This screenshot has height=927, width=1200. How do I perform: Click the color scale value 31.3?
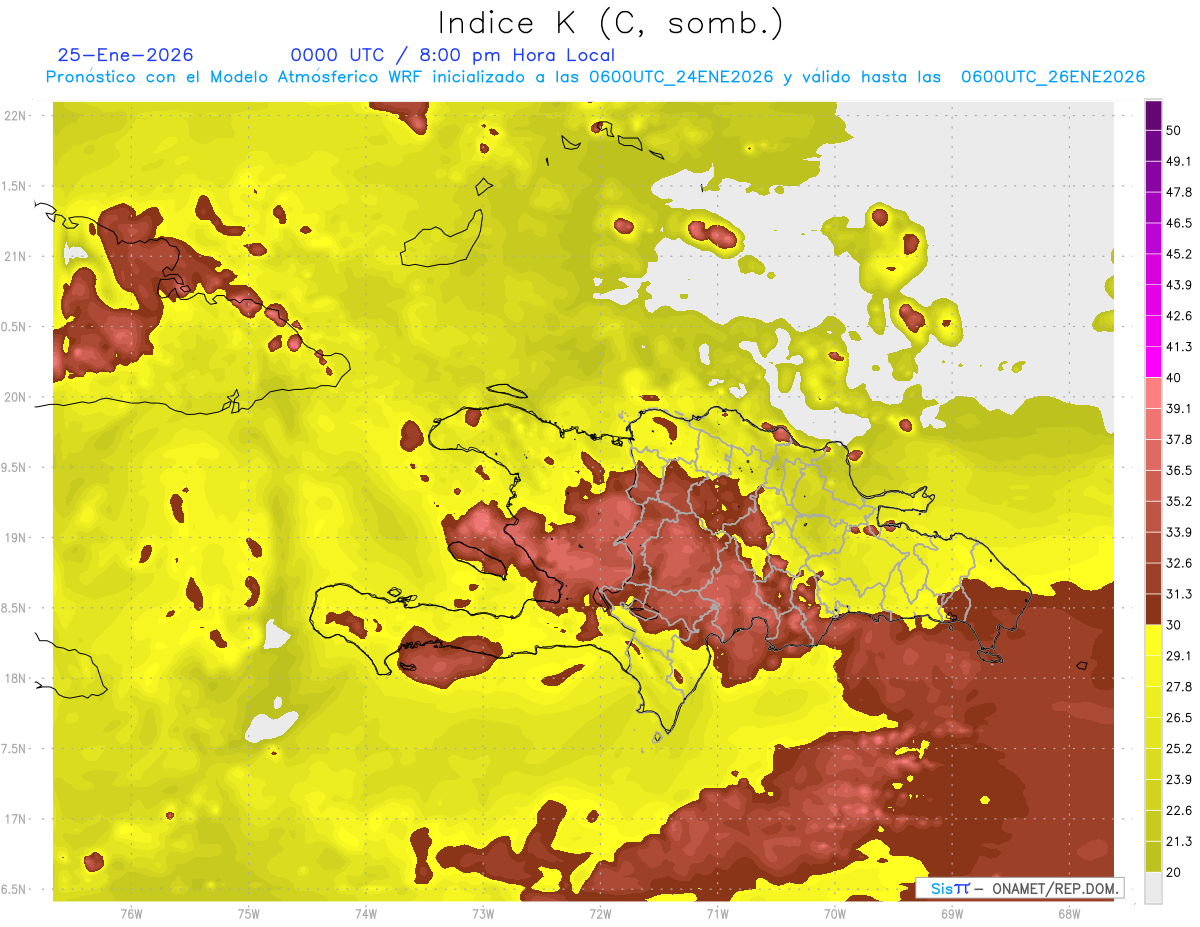1179,594
